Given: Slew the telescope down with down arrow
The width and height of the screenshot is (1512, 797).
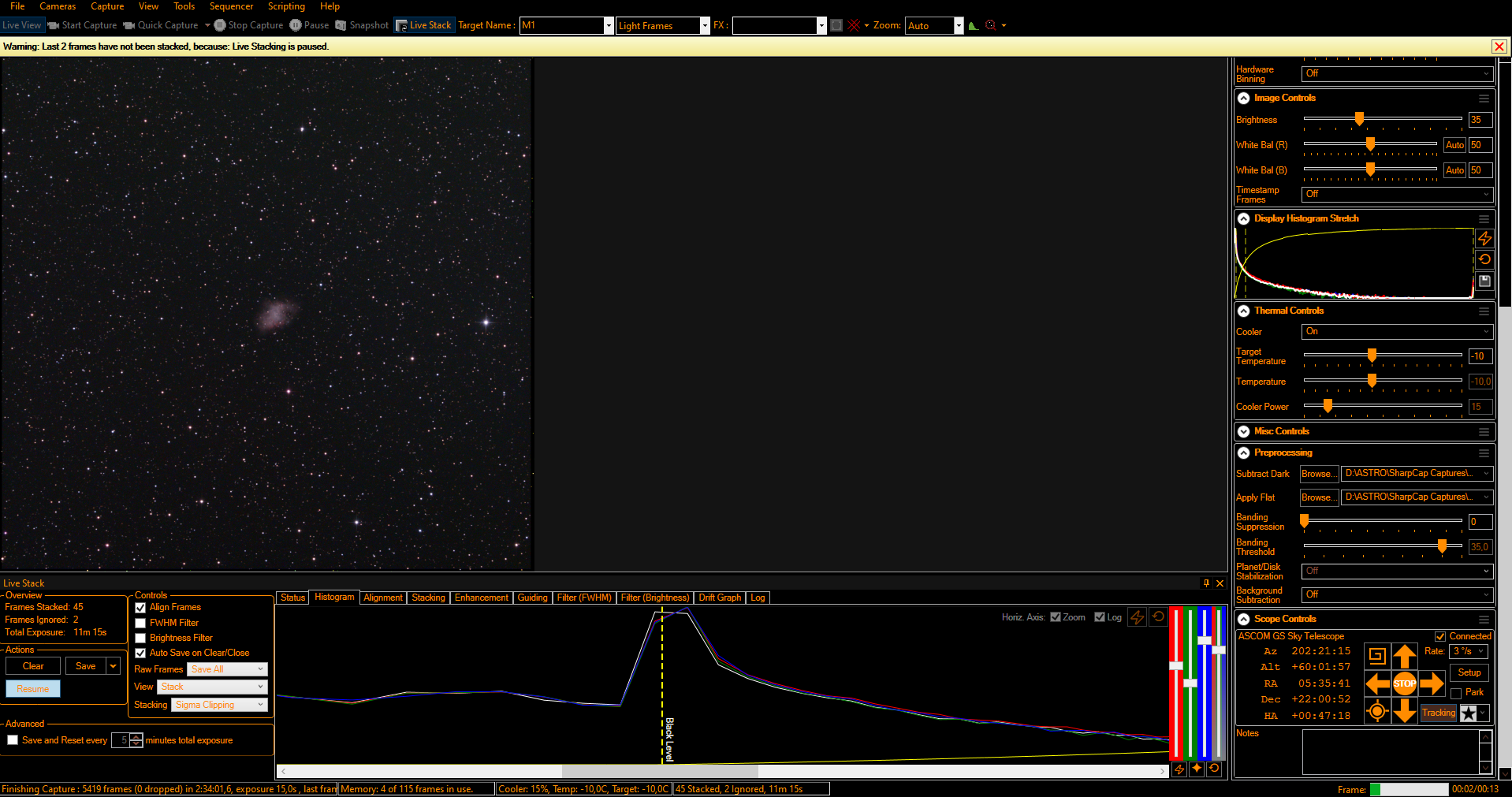Looking at the screenshot, I should 1404,711.
